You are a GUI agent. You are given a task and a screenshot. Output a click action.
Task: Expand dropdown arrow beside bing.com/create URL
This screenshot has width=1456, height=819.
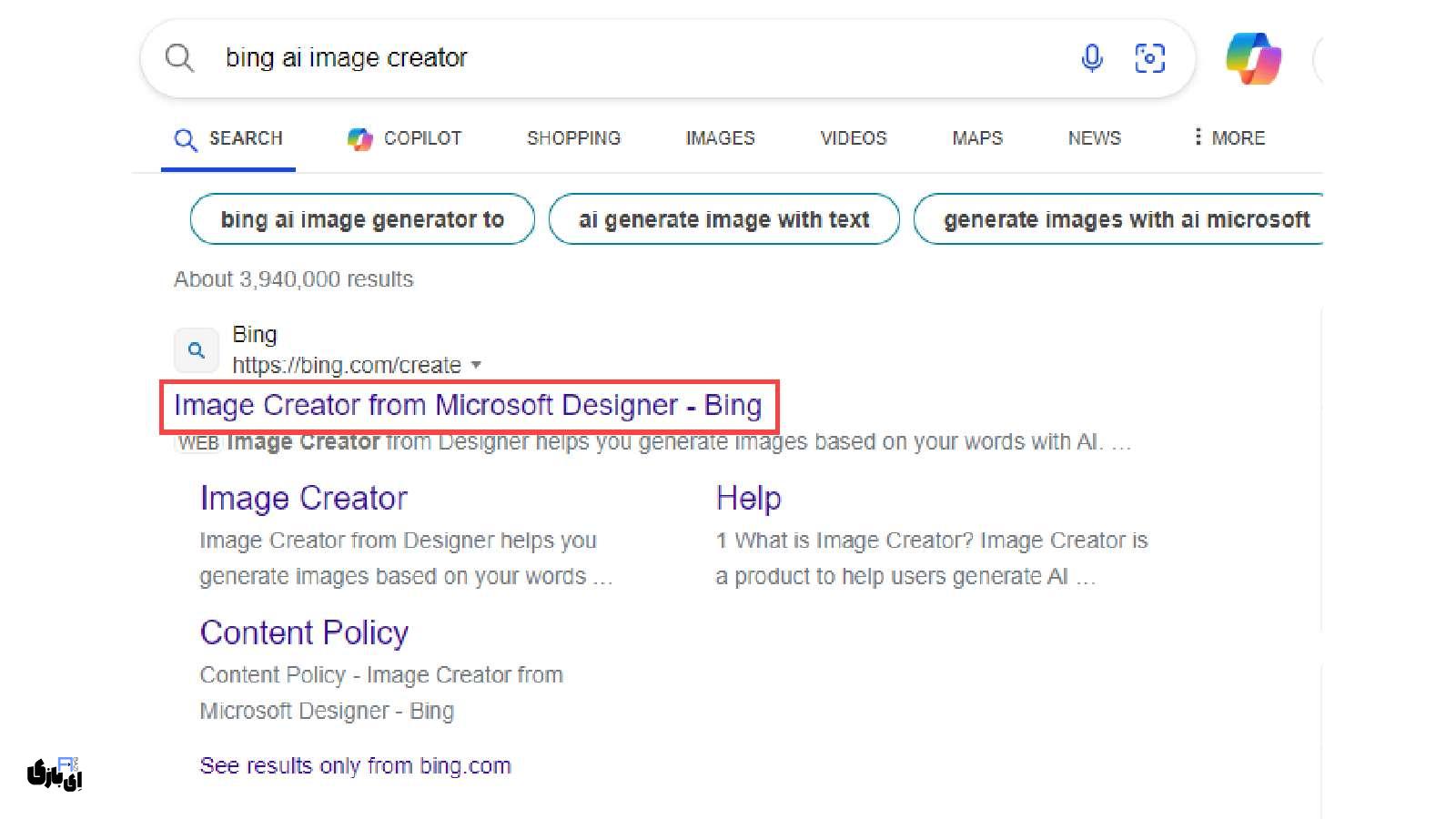(x=476, y=365)
